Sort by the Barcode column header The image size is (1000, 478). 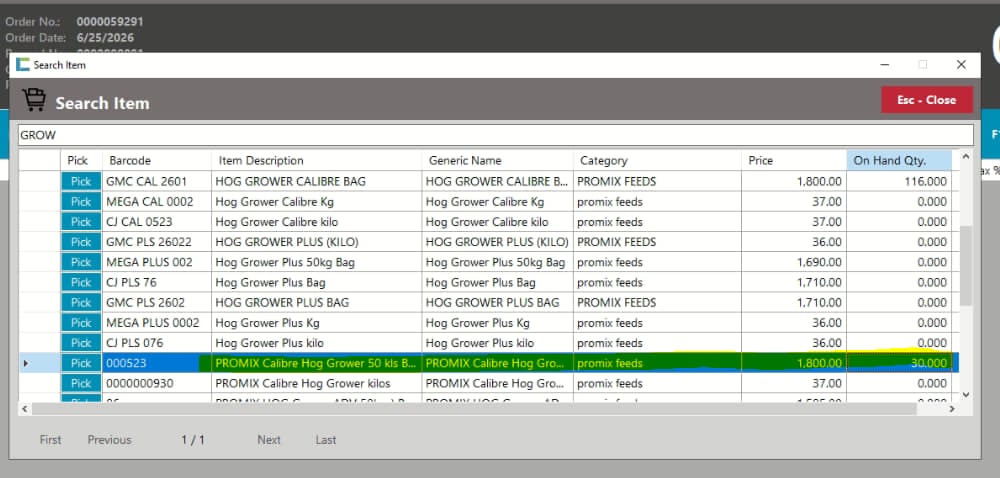click(157, 161)
